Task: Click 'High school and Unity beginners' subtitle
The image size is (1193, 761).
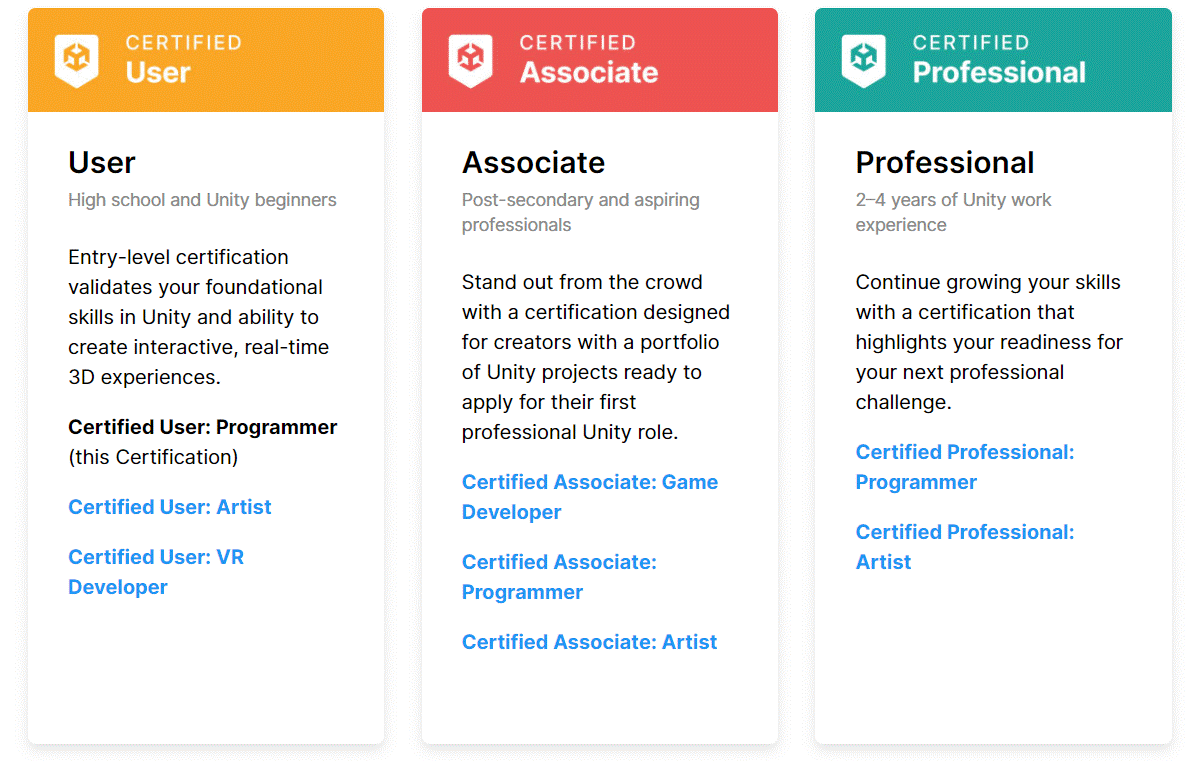Action: click(202, 200)
